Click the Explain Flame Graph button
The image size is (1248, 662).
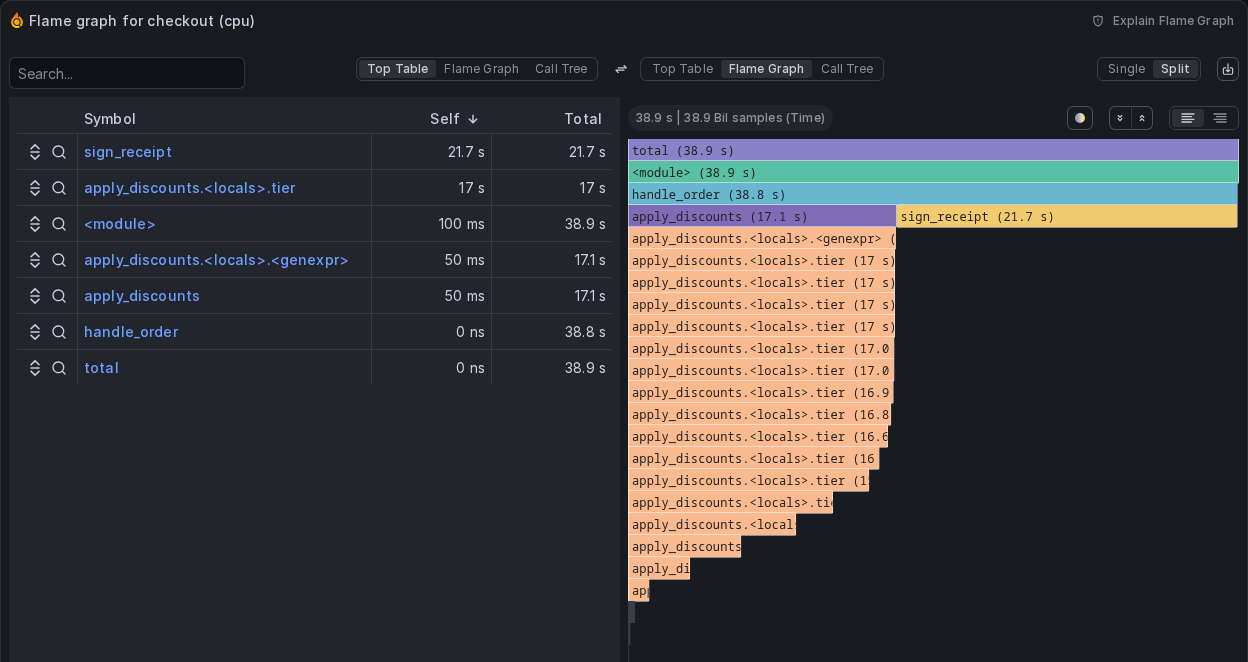point(1162,21)
